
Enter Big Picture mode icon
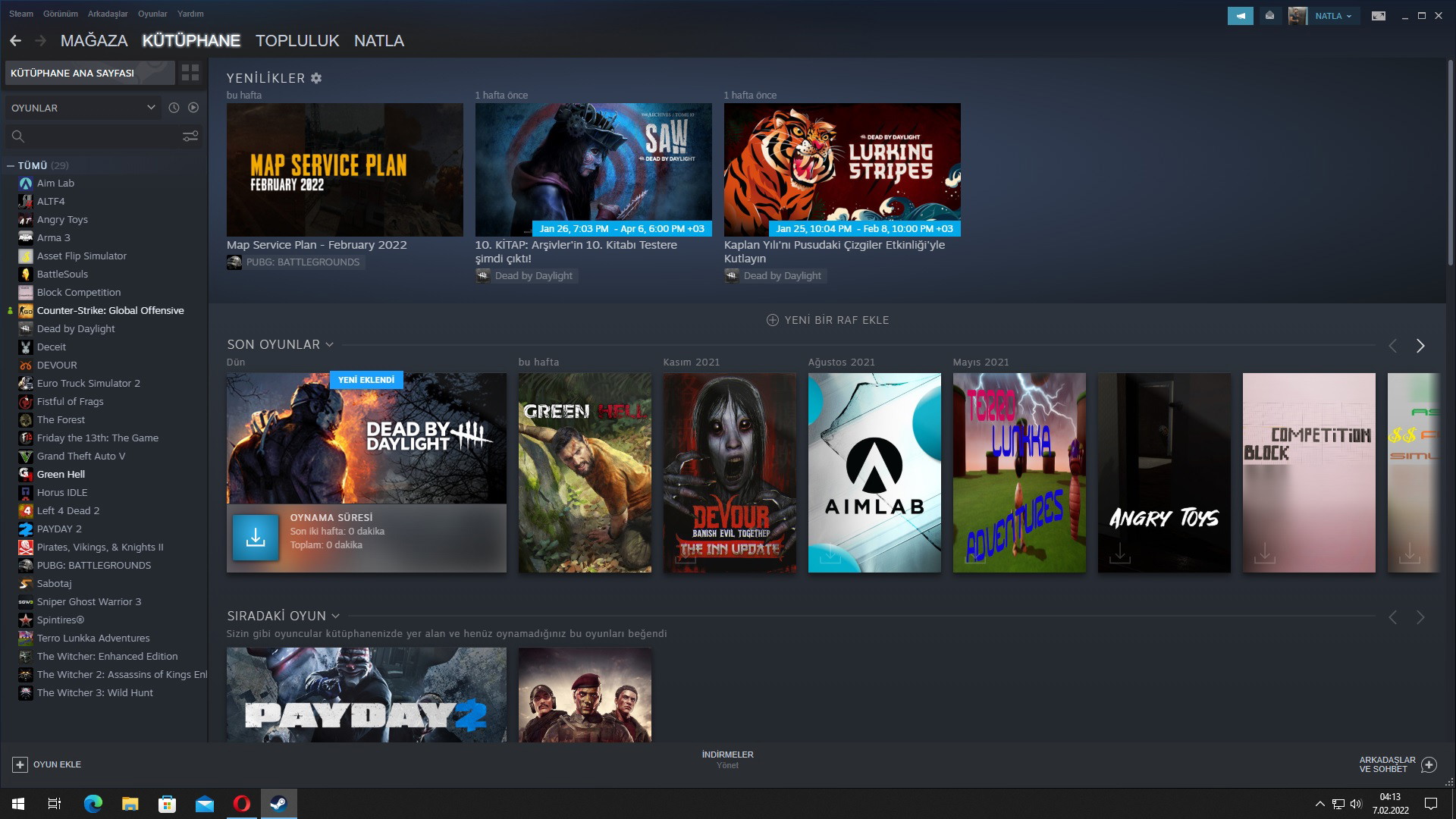[x=1379, y=16]
